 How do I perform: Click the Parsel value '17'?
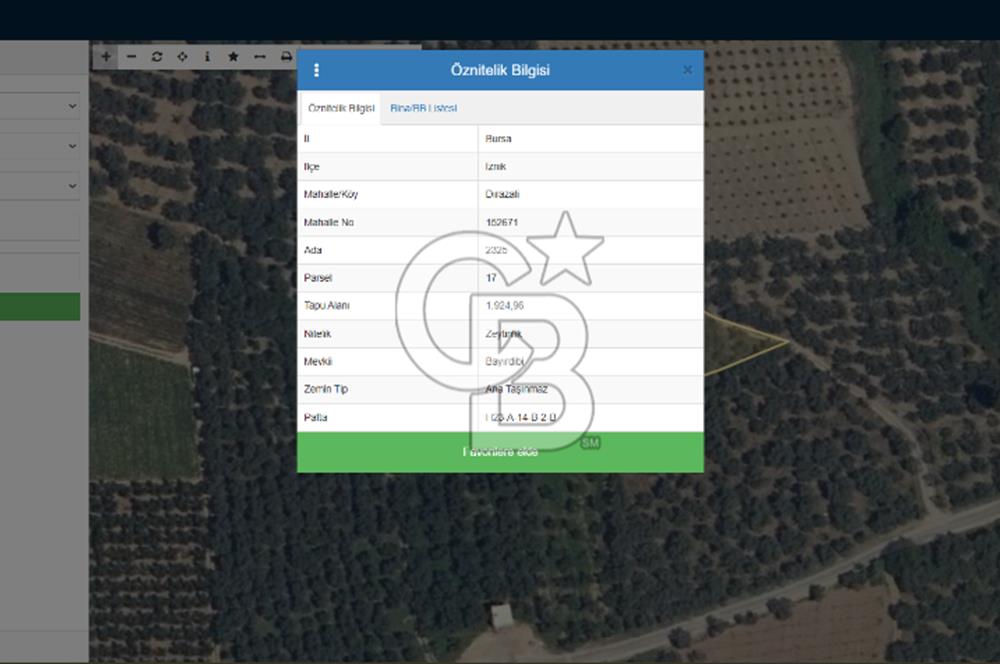(491, 278)
